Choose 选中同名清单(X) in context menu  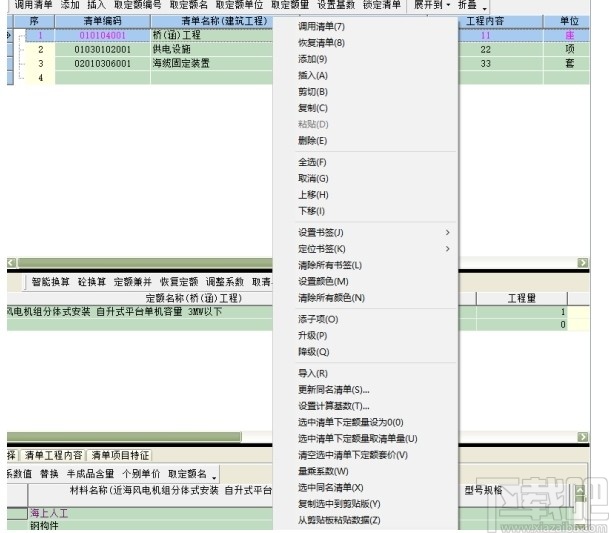(x=331, y=488)
